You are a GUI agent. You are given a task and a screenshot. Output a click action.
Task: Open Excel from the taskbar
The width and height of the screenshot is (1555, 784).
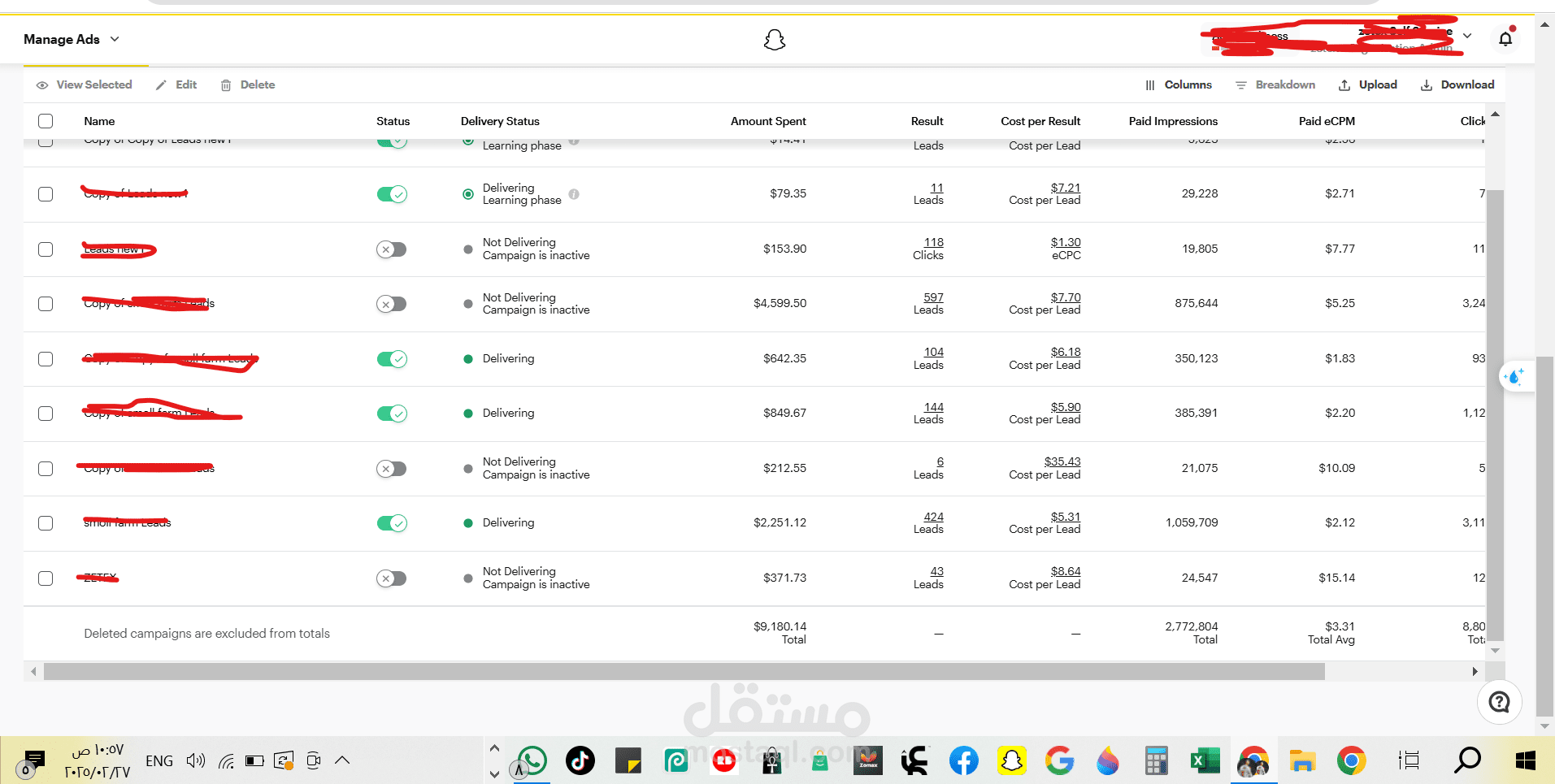click(x=1205, y=761)
